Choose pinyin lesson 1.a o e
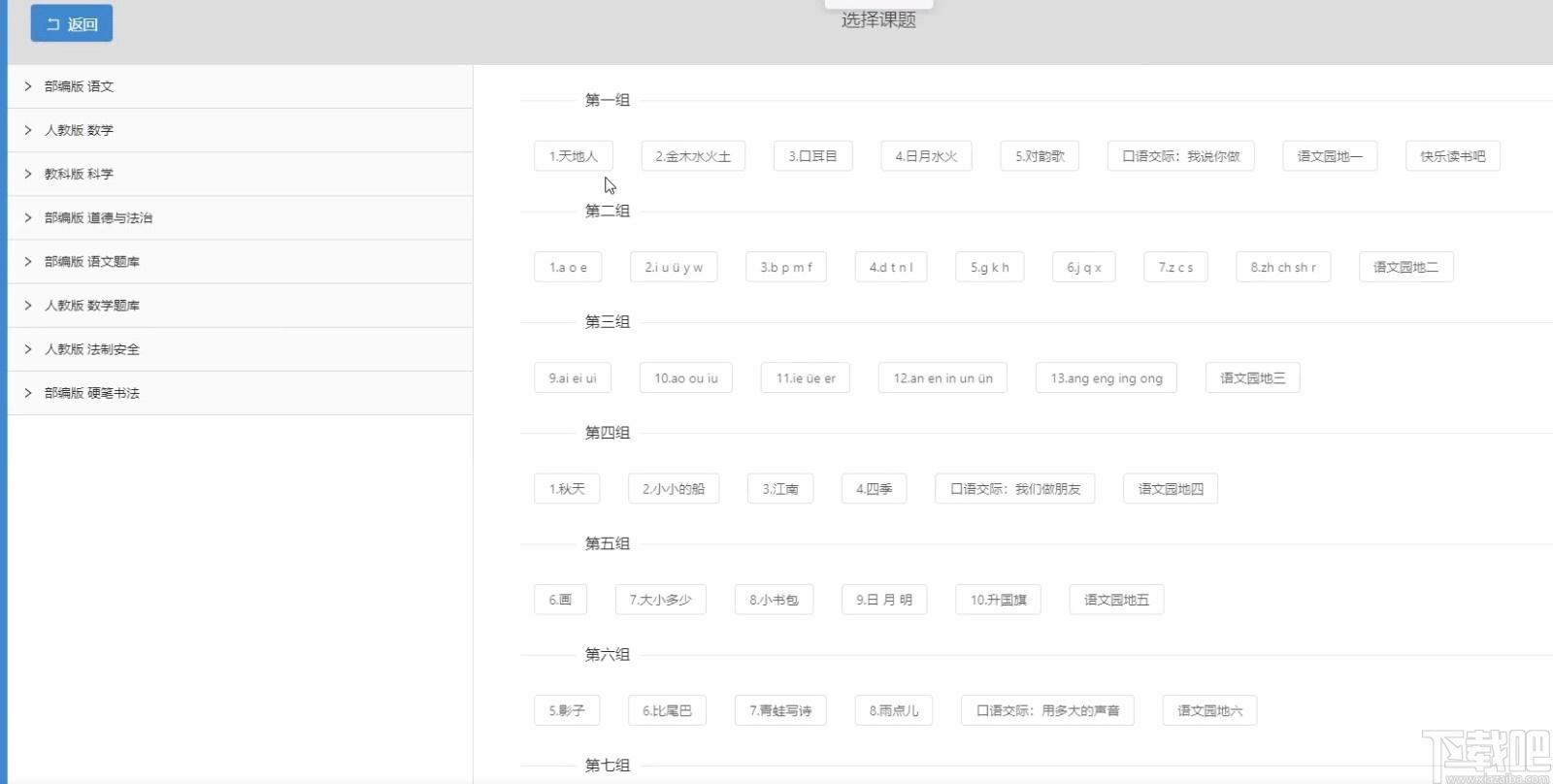This screenshot has width=1553, height=784. click(568, 267)
